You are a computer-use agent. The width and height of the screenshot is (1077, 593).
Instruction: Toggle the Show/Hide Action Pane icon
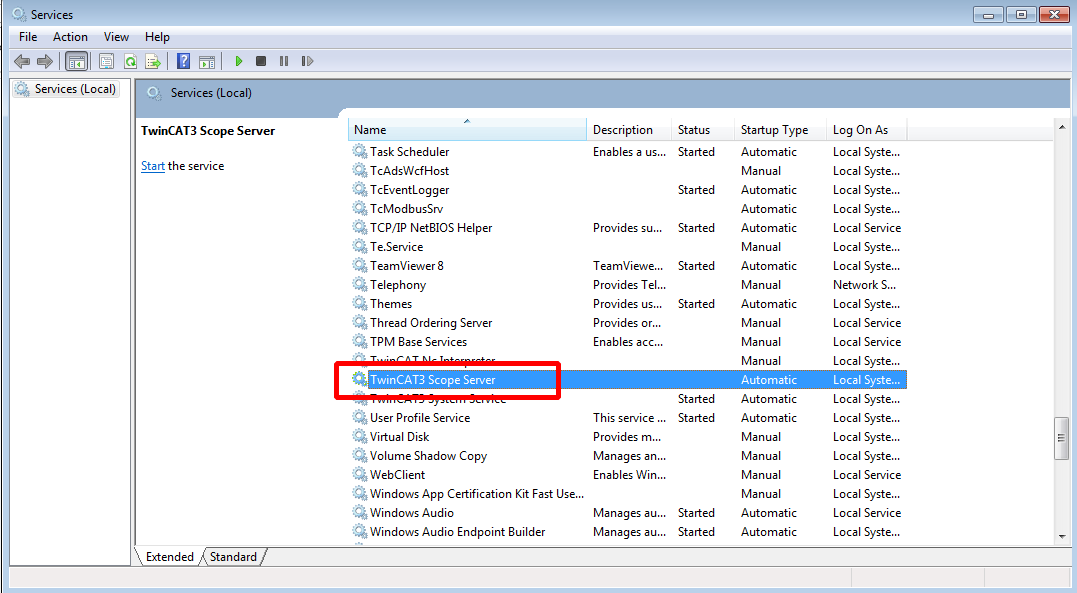[207, 61]
